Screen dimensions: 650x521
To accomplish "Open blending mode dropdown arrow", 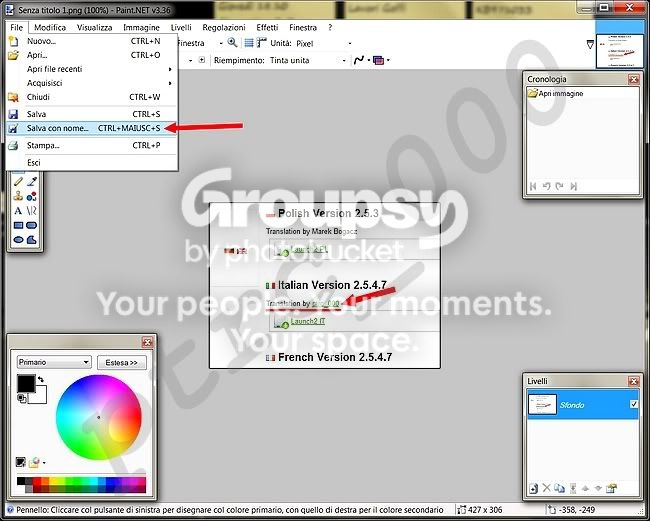I will coord(388,61).
